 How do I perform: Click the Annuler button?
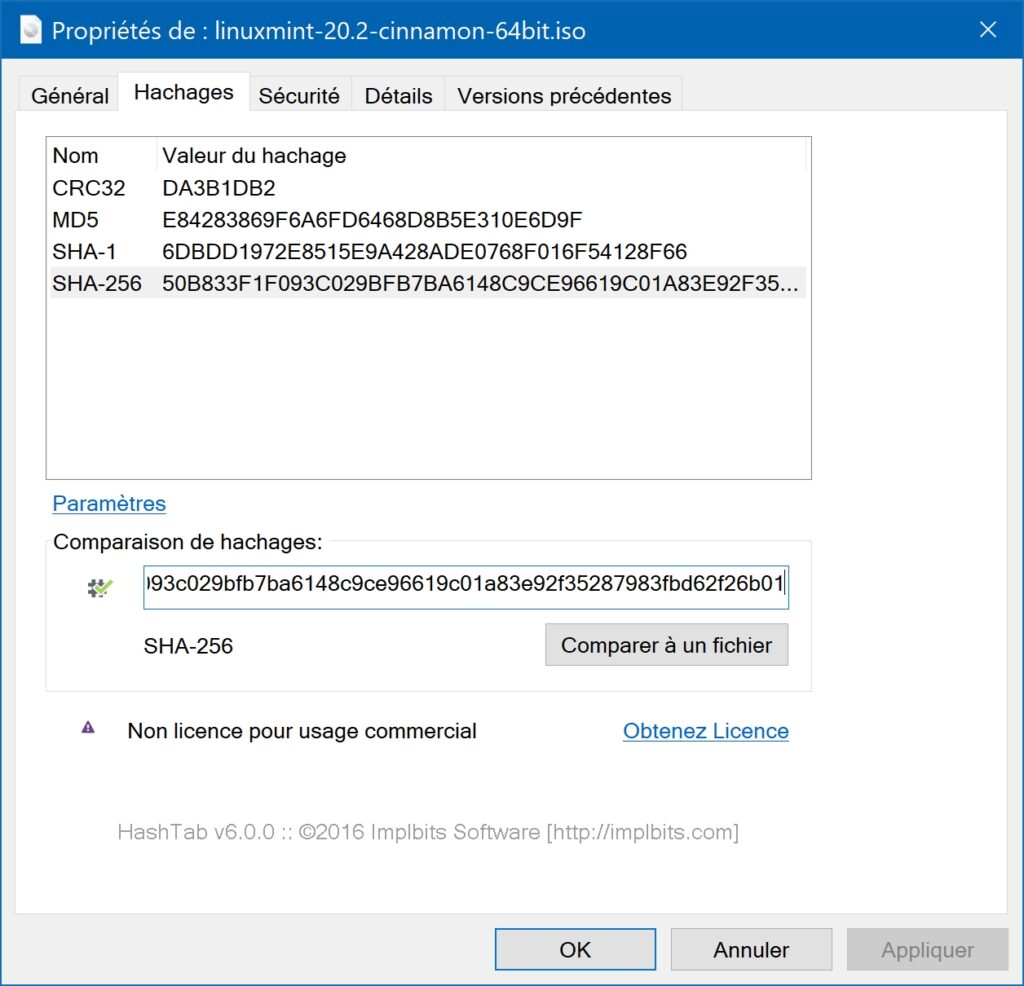point(751,949)
